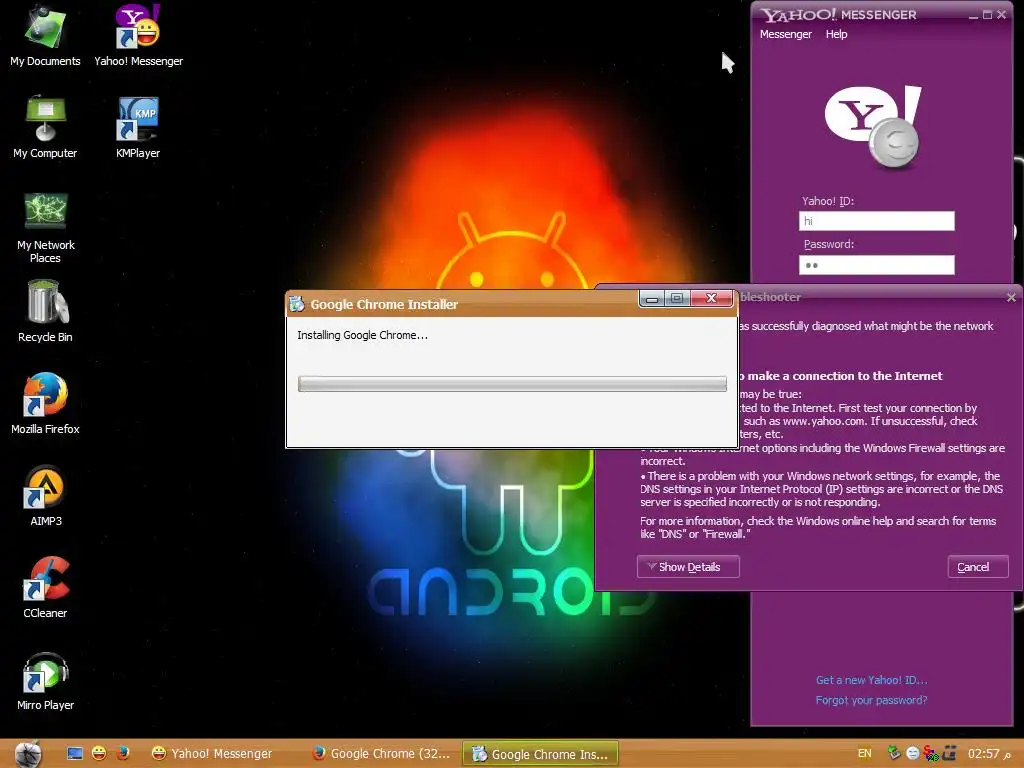Minimize the Google Chrome Installer window
The image size is (1024, 768).
(x=652, y=298)
